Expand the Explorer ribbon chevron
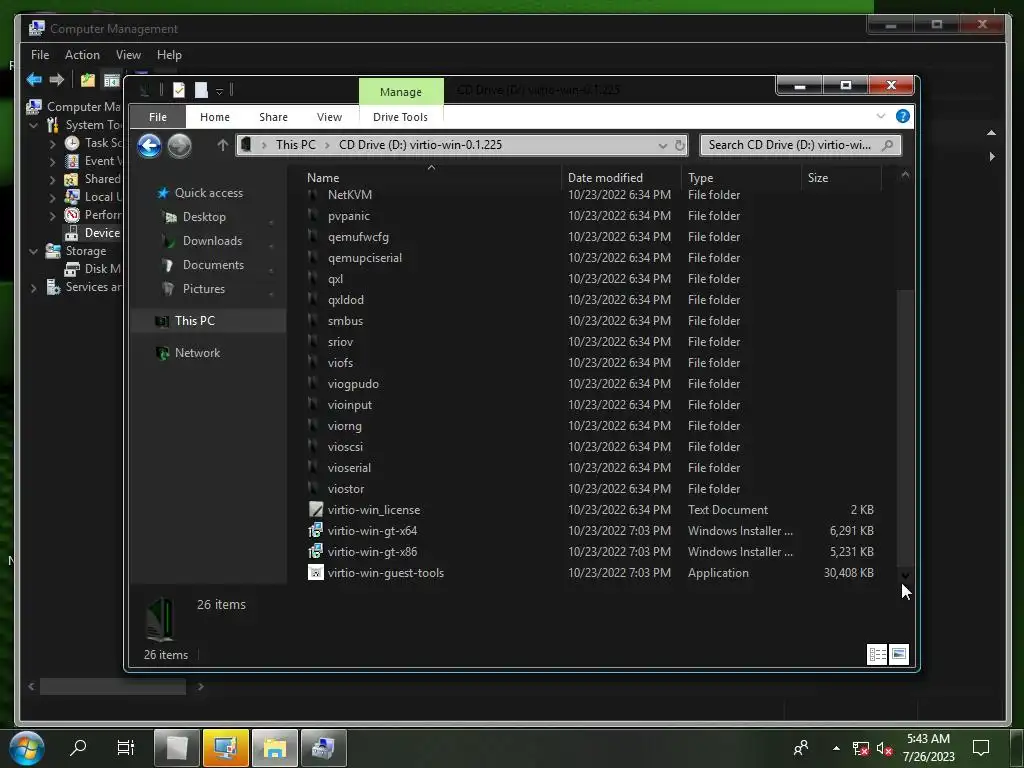 pyautogui.click(x=880, y=116)
